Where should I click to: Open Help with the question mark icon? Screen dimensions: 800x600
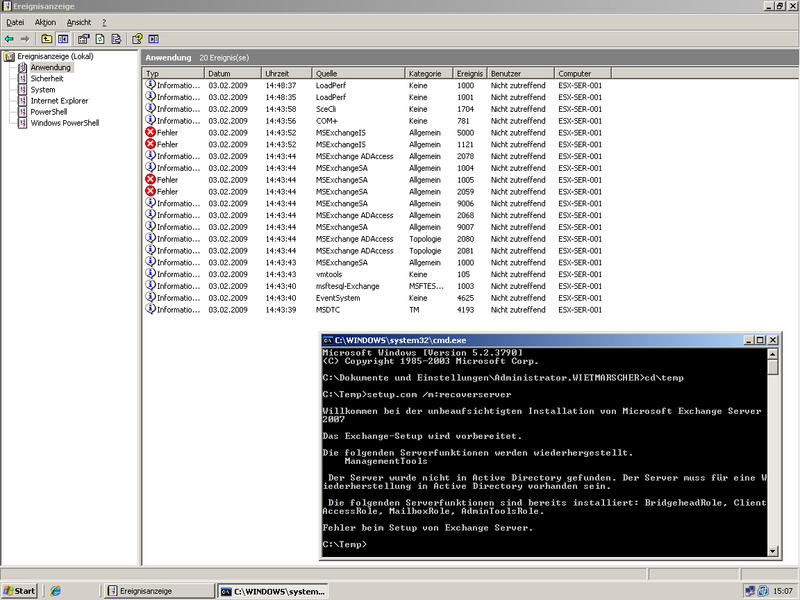click(137, 39)
